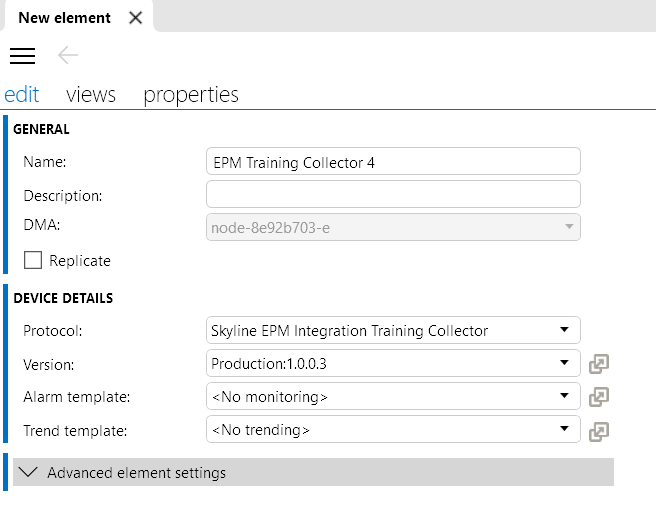
Task: Open the Alarm template dropdown
Action: [393, 396]
